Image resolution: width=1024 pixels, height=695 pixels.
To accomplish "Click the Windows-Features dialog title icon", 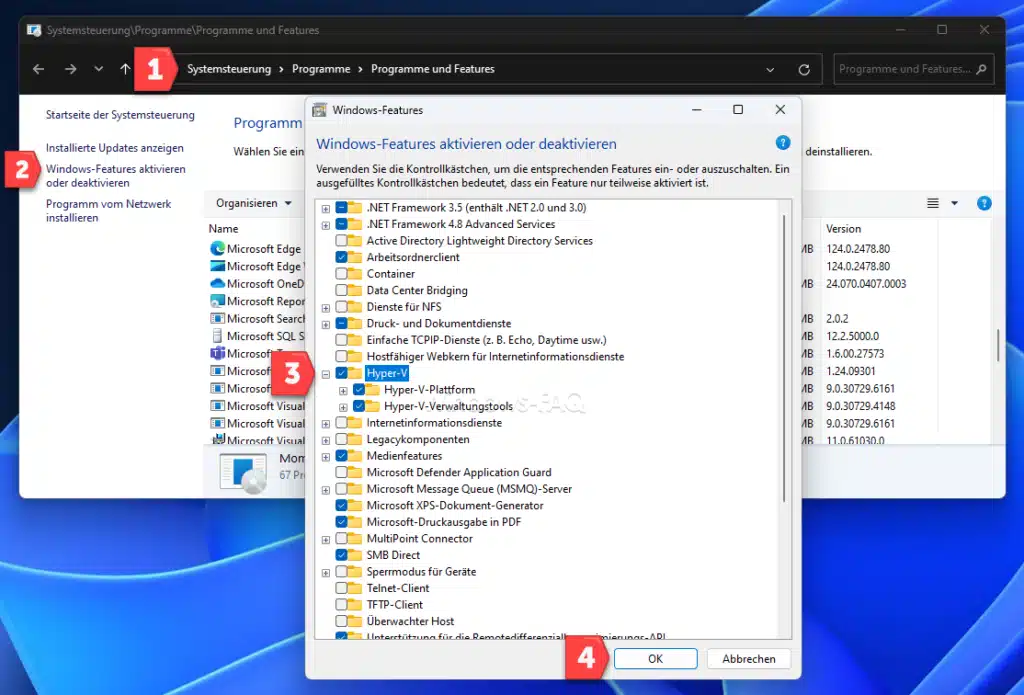I will pyautogui.click(x=319, y=110).
